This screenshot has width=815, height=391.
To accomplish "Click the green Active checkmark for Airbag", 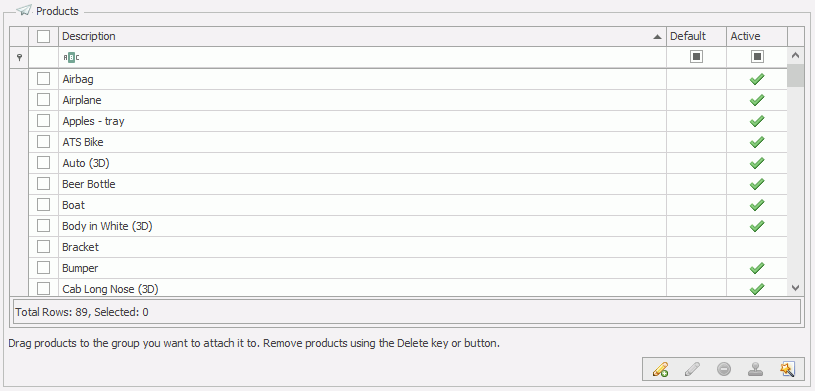I will click(x=757, y=79).
